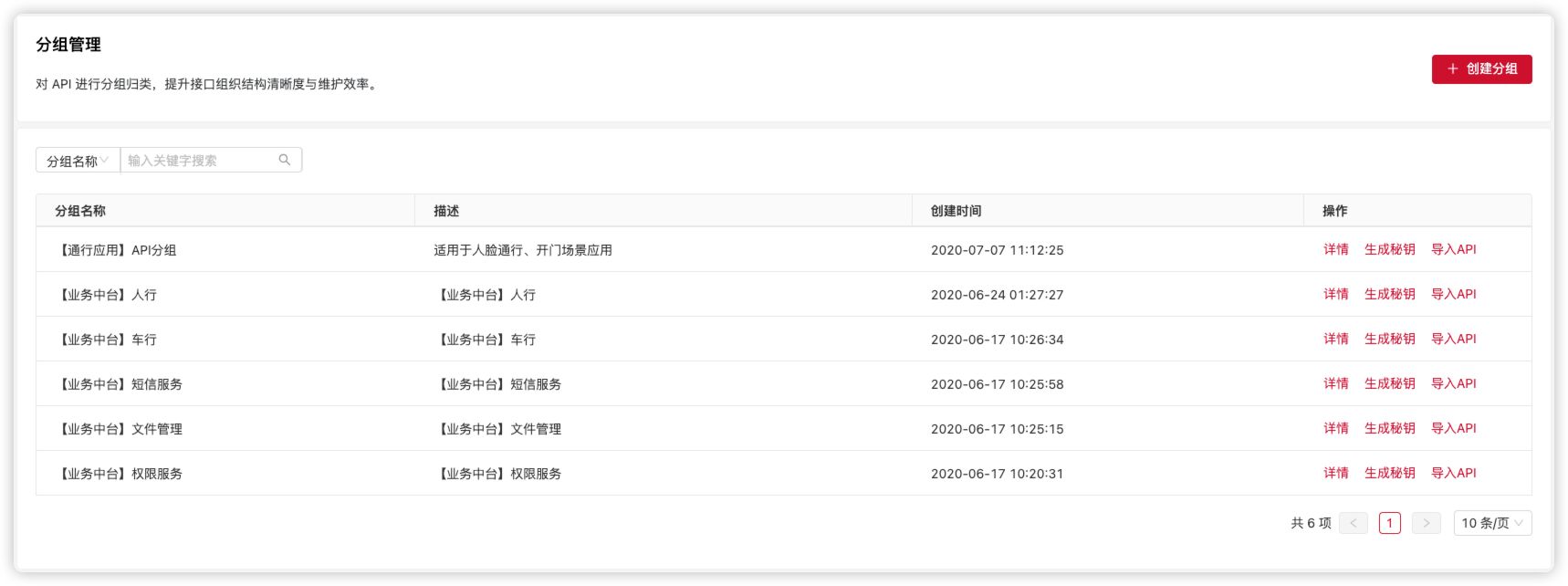The height and width of the screenshot is (586, 1568).
Task: Click the search magnifier icon
Action: point(285,160)
